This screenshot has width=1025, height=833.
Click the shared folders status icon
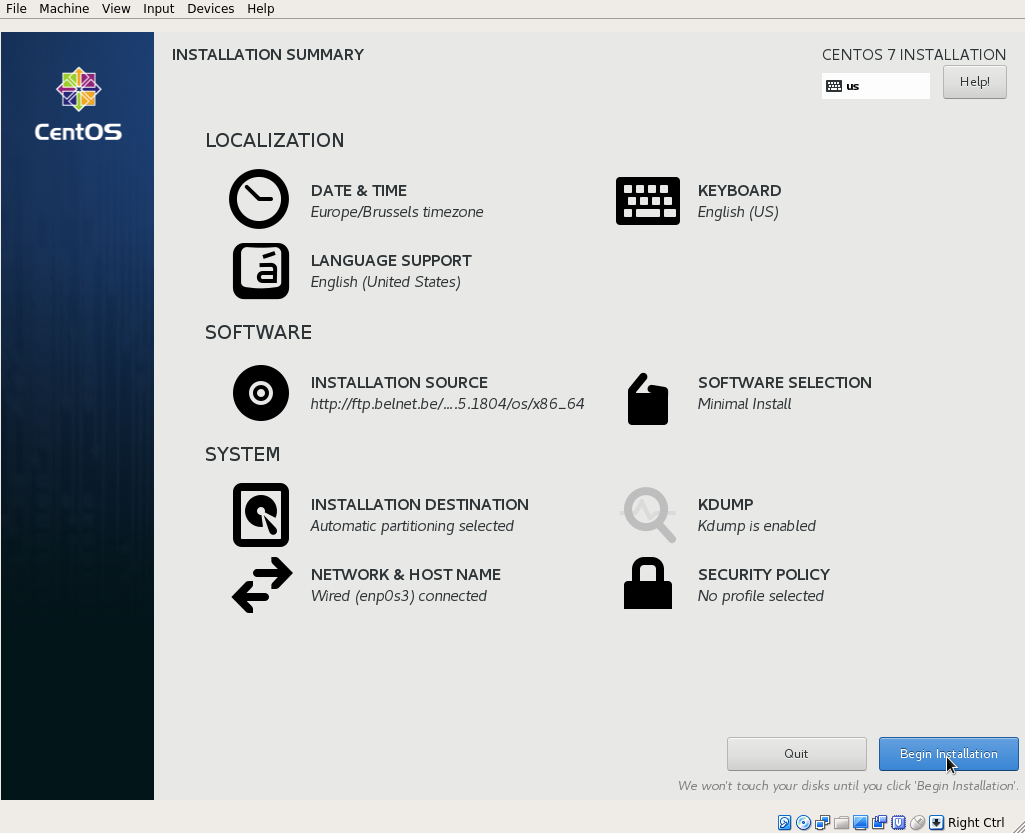[842, 822]
